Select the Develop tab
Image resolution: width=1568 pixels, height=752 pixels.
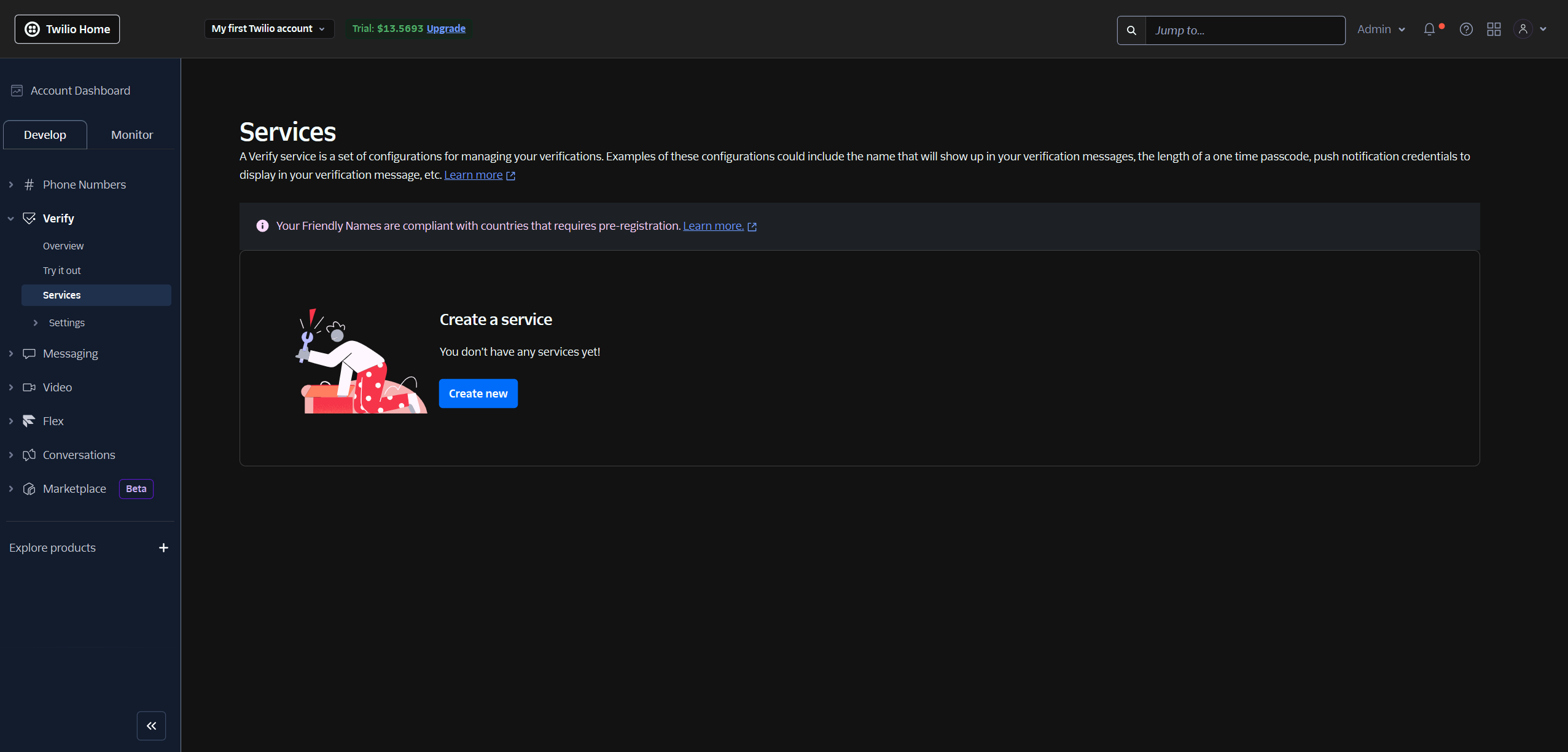45,135
